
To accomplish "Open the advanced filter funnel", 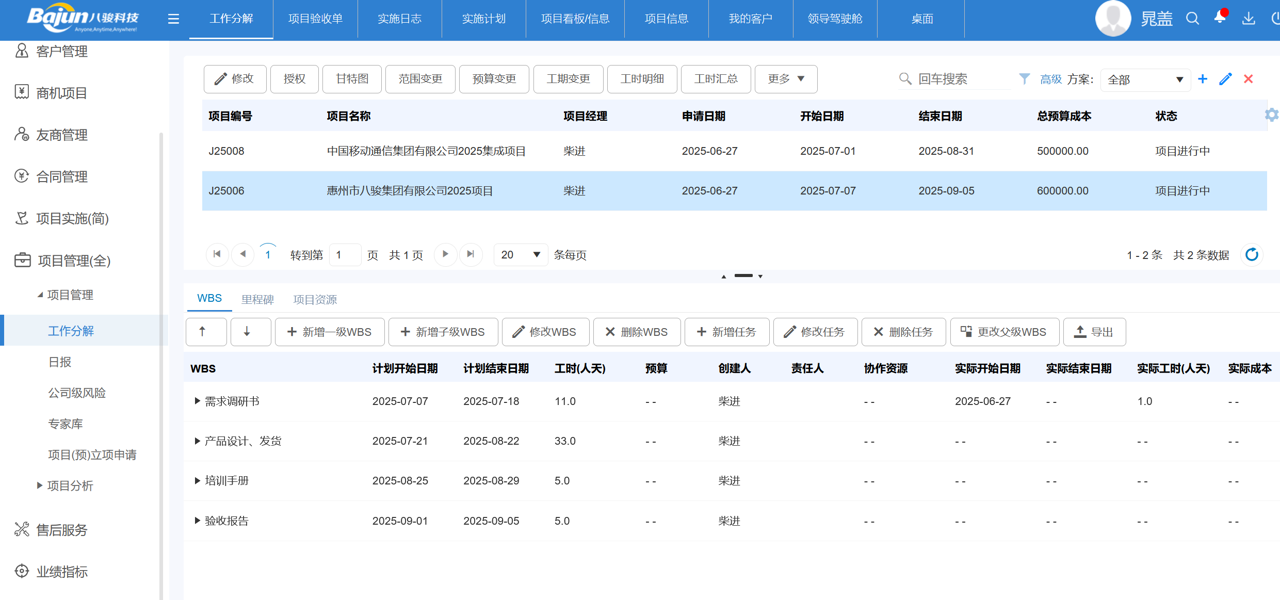I will pyautogui.click(x=1024, y=79).
